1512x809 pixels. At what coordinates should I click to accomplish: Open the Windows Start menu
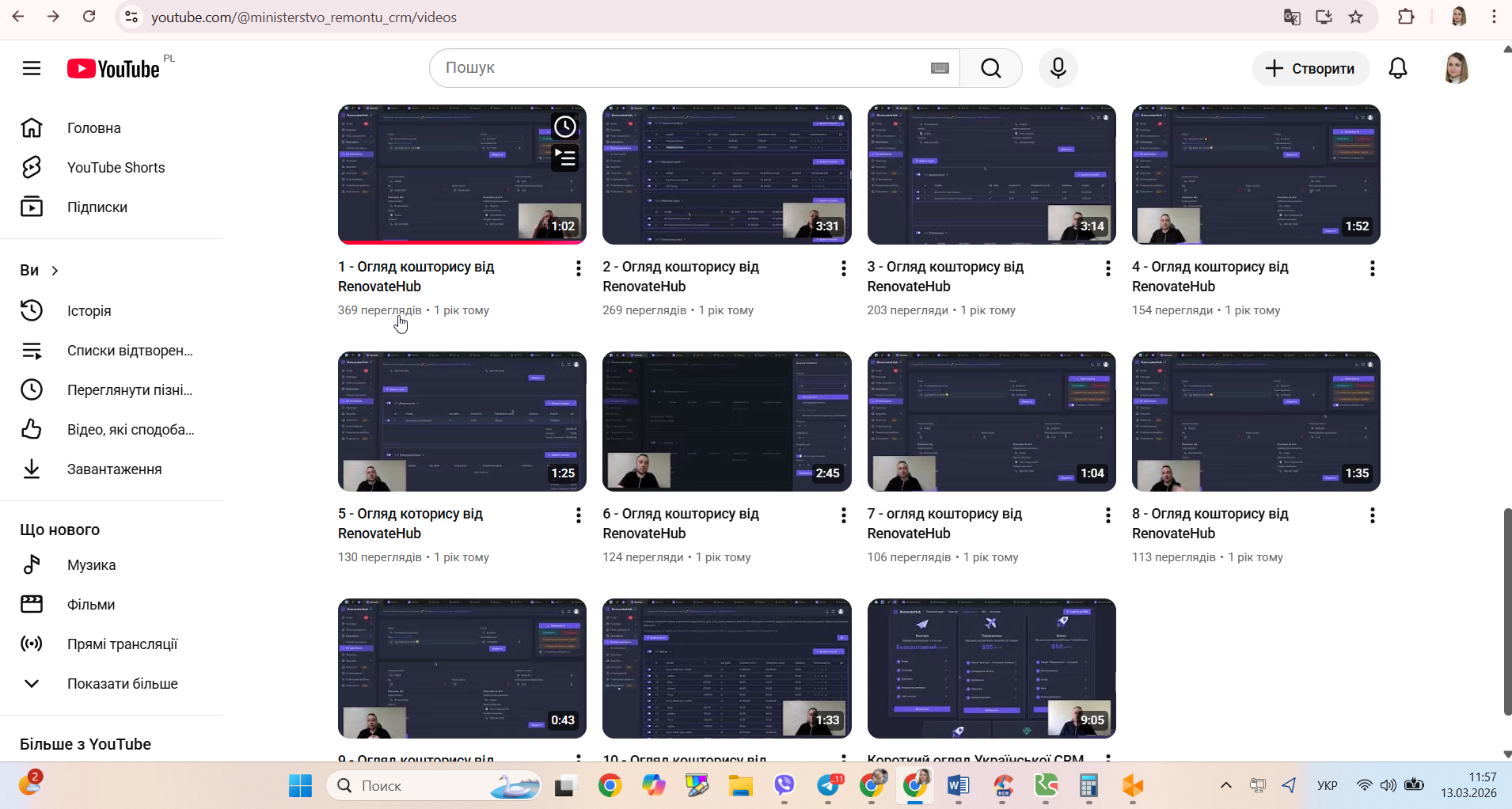pos(300,786)
